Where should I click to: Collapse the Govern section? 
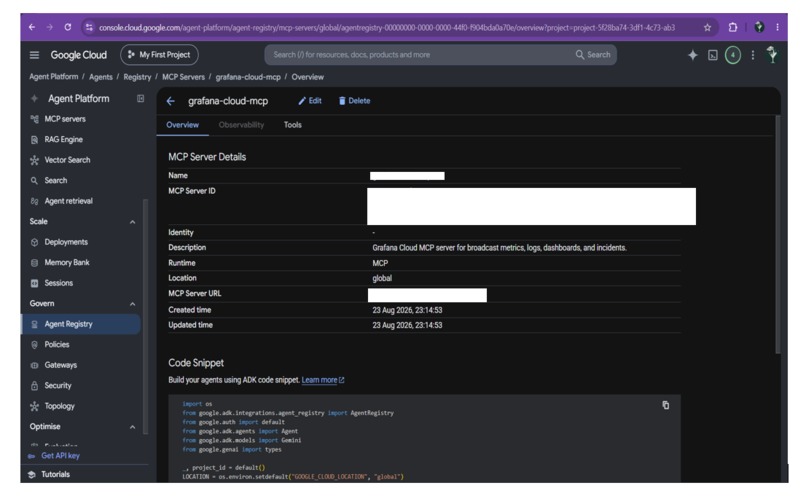(x=133, y=304)
